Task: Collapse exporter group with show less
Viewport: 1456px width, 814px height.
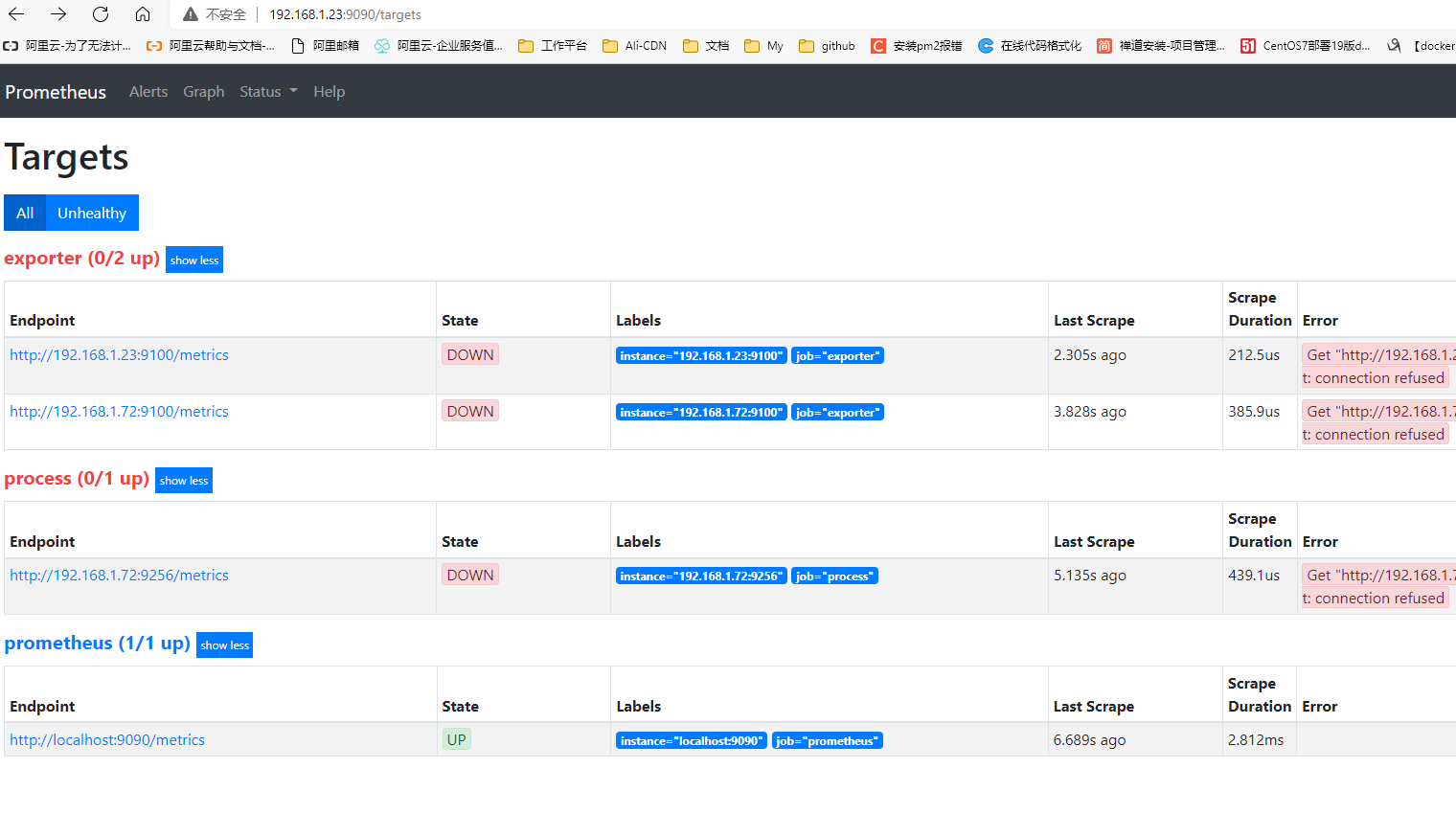Action: (x=194, y=260)
